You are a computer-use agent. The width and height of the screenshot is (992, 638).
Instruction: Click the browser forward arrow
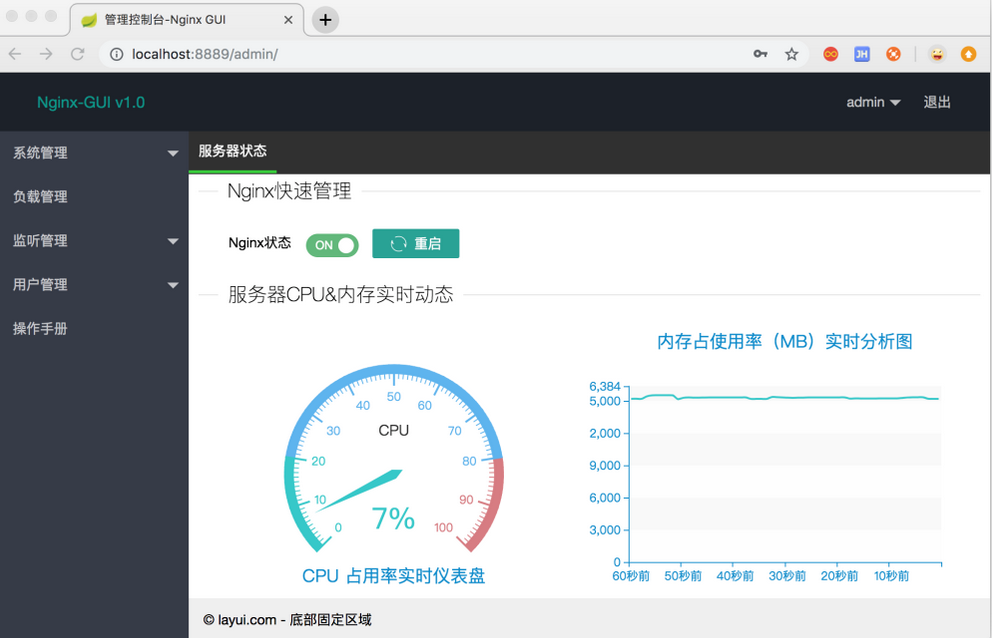coord(46,54)
